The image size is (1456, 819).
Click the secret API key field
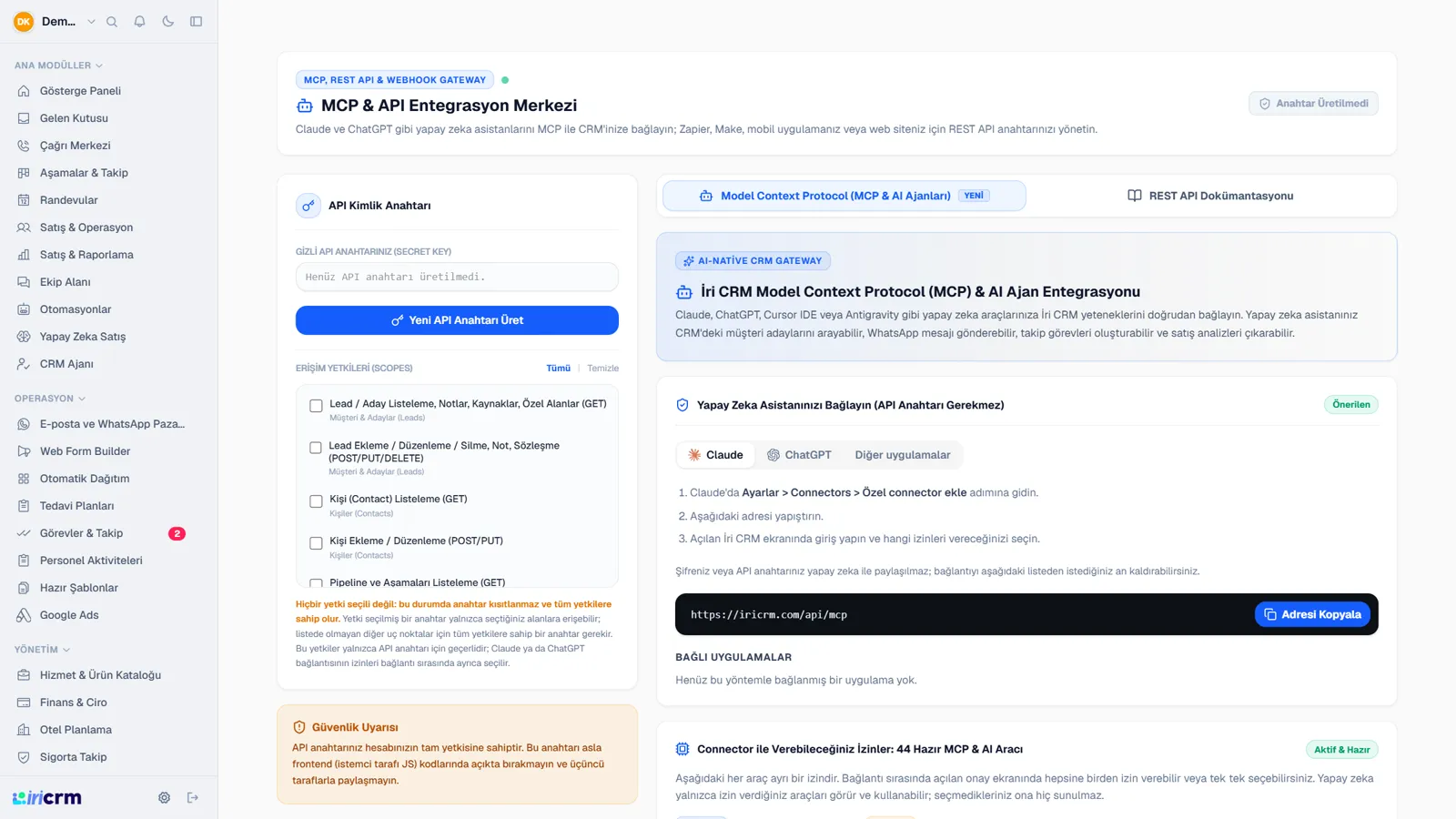457,277
